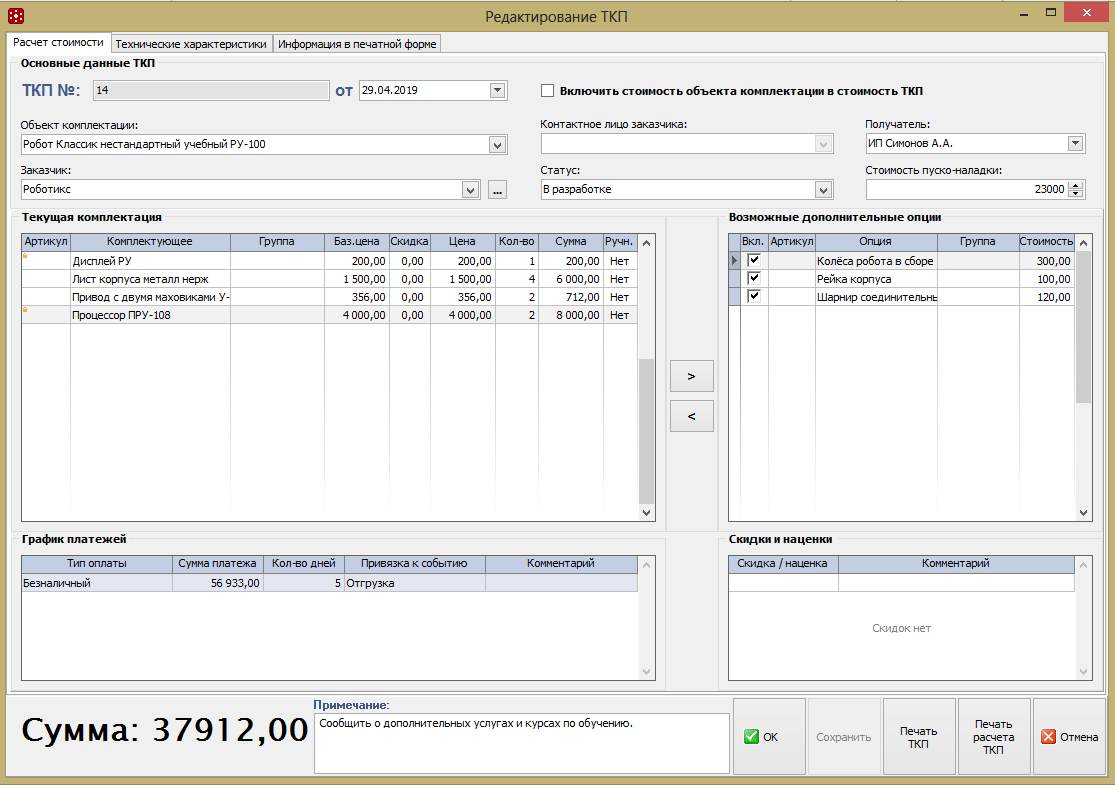Click Нет in Ручн. column for Процессор

tap(619, 315)
